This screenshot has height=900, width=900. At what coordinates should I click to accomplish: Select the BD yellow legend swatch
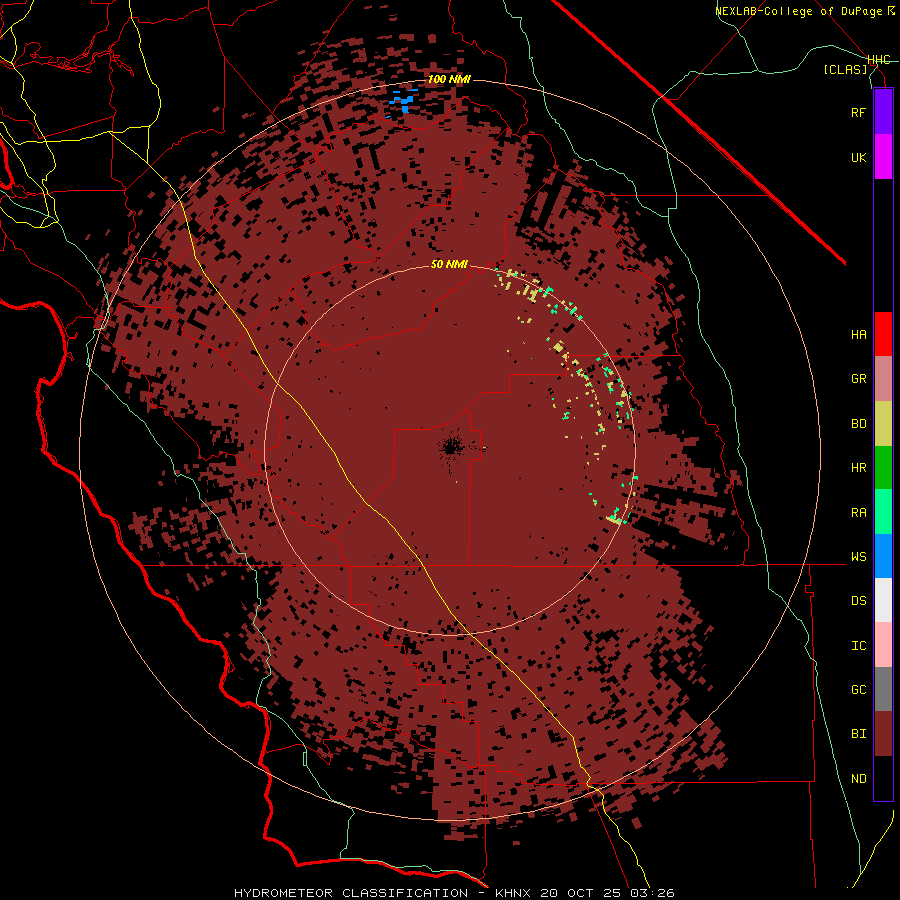tap(883, 424)
